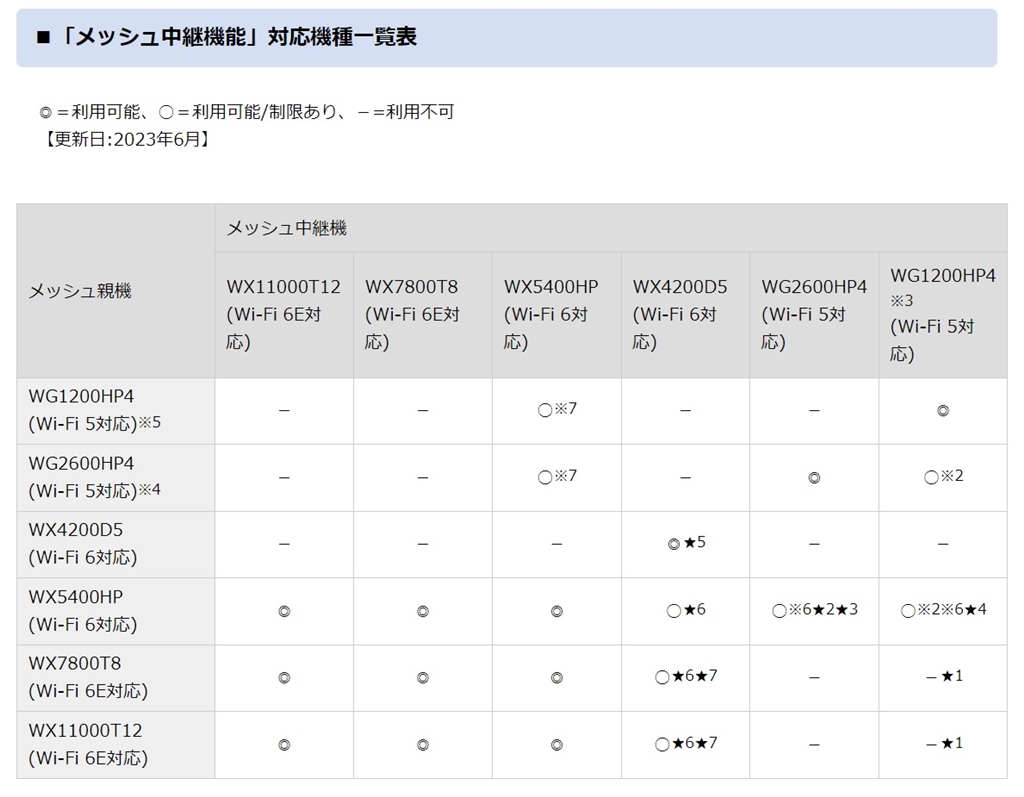Image resolution: width=1024 pixels, height=797 pixels.
Task: Click ◎ for parent WX7800T8, relay WX11000T12
Action: pyautogui.click(x=284, y=678)
